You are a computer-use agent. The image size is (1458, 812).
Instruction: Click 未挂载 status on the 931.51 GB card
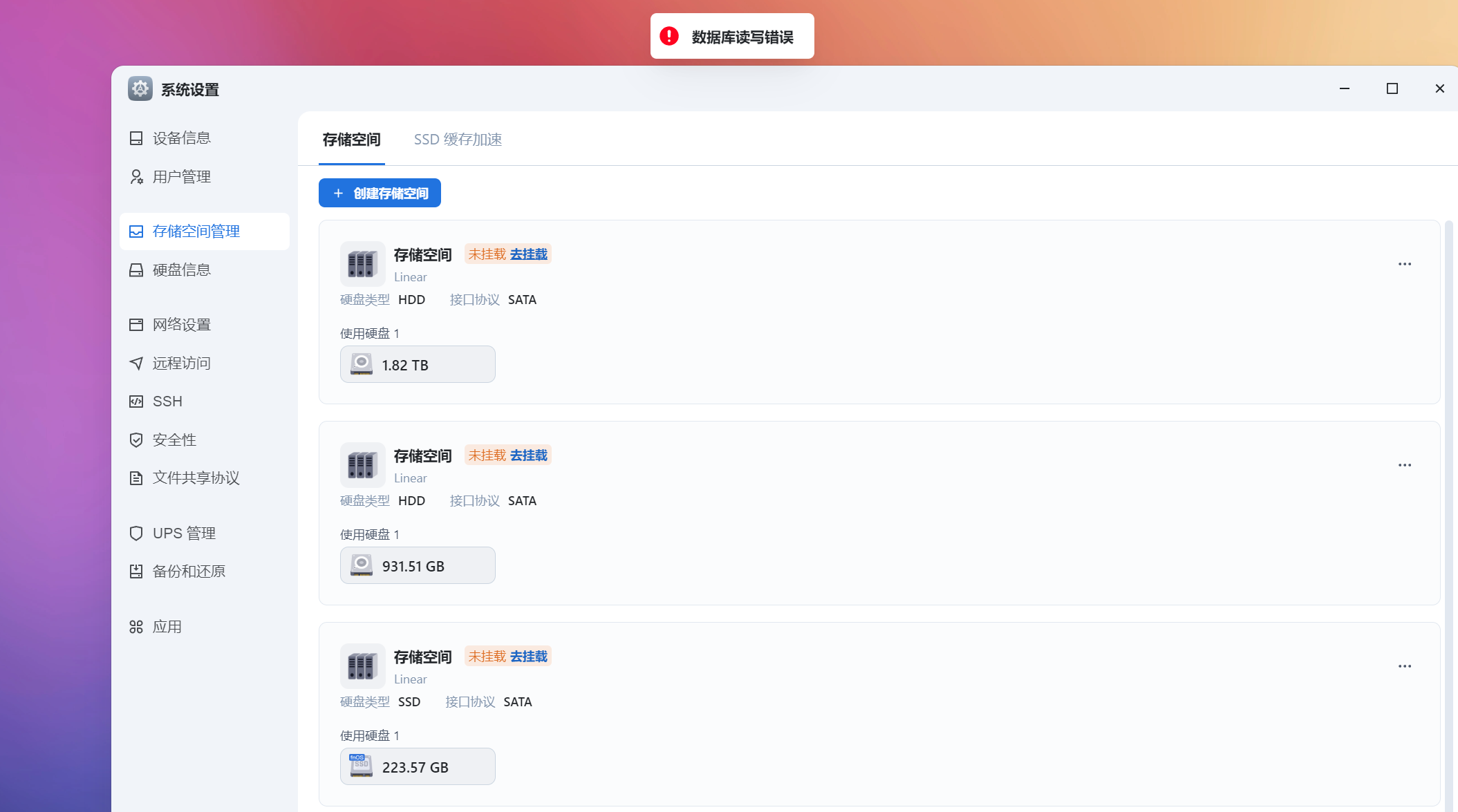[x=487, y=455]
